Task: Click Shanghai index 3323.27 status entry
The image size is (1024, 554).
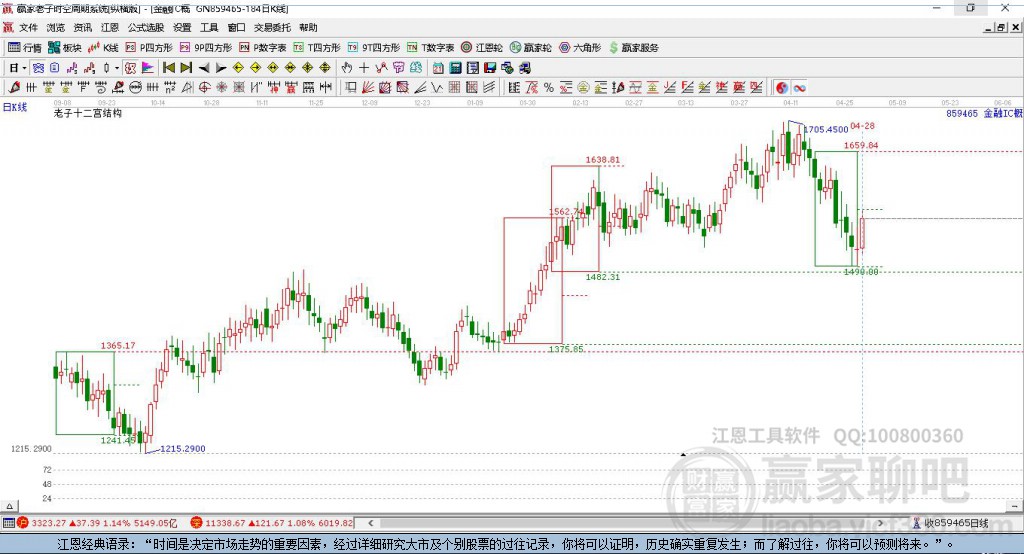Action: [97, 523]
